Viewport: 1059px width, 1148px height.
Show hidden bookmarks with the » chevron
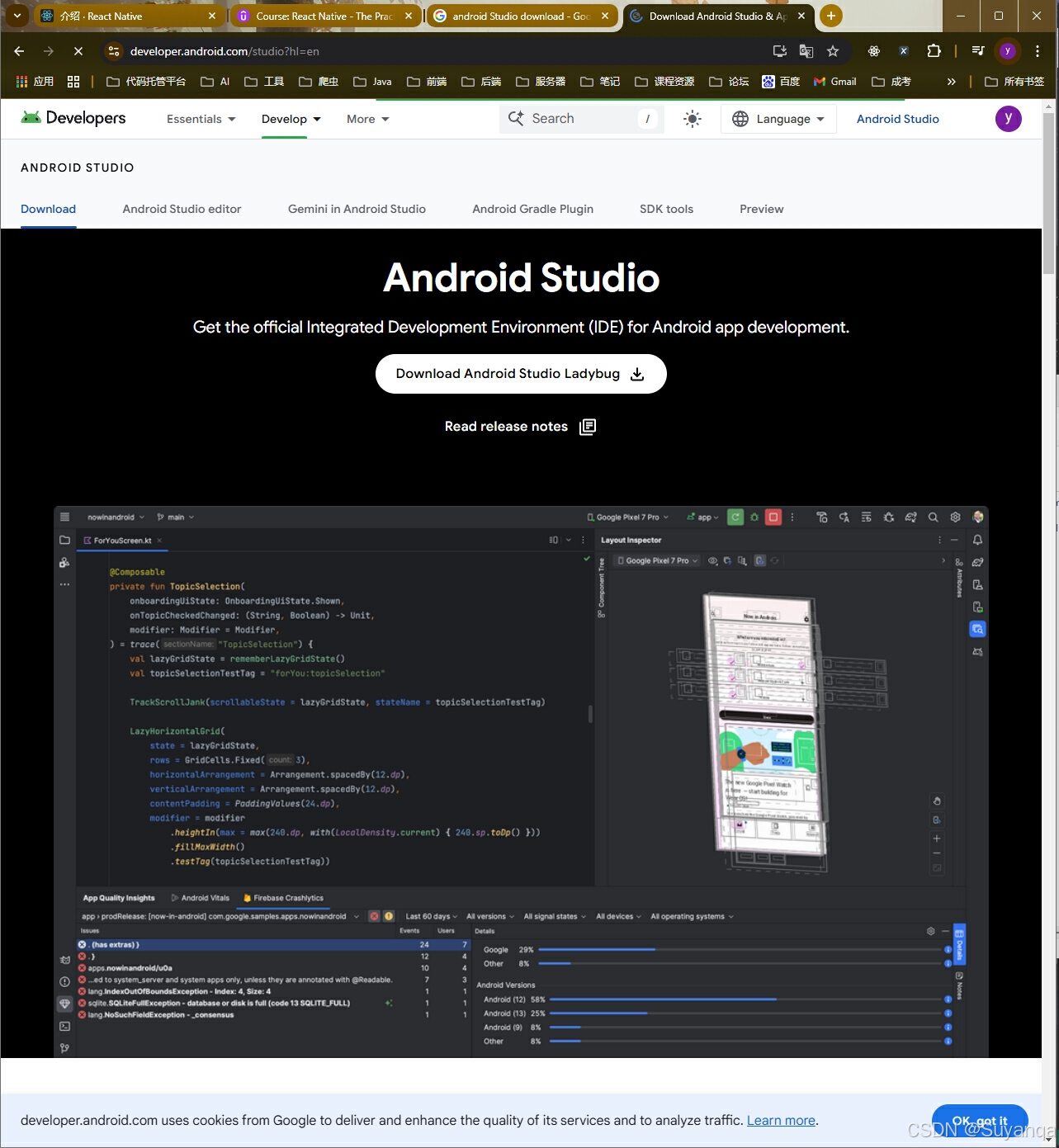click(952, 82)
